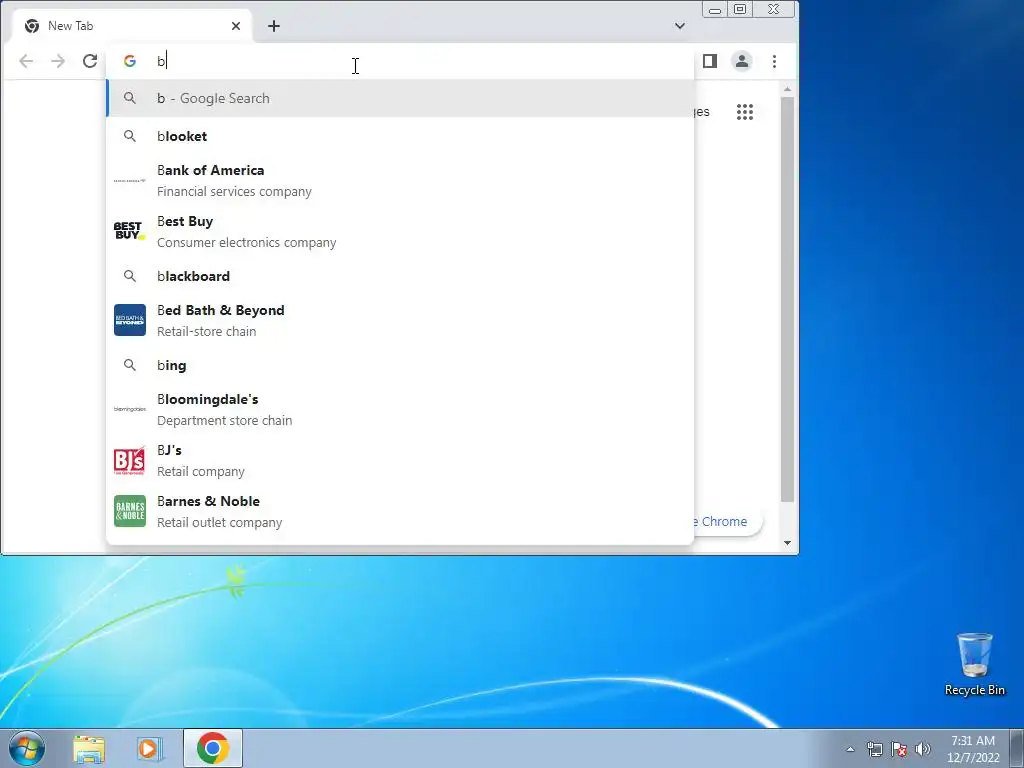Click the Bank of America logo icon
Viewport: 1024px width, 768px height.
pyautogui.click(x=130, y=180)
